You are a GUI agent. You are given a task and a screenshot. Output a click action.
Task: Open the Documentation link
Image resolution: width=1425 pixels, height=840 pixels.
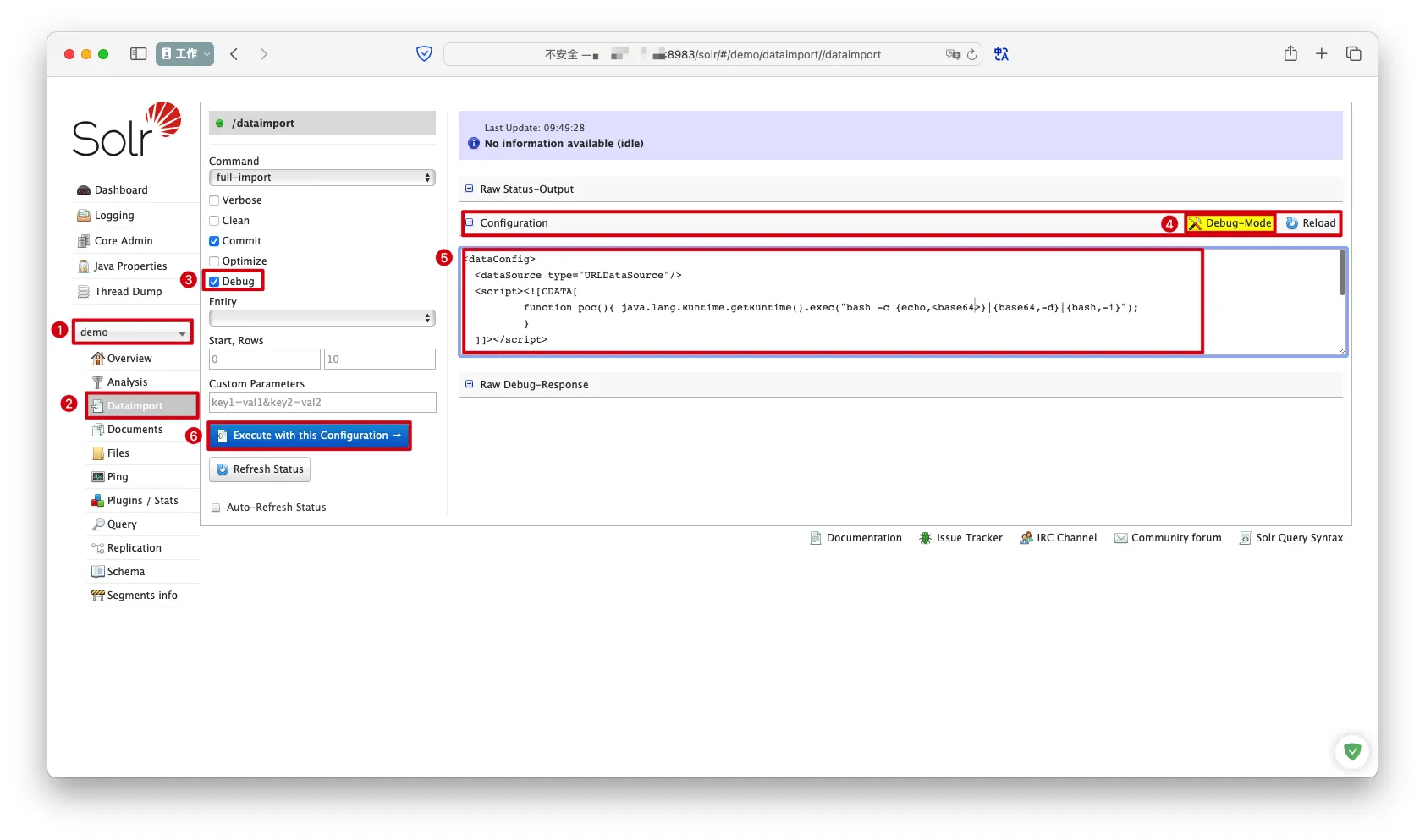(856, 538)
